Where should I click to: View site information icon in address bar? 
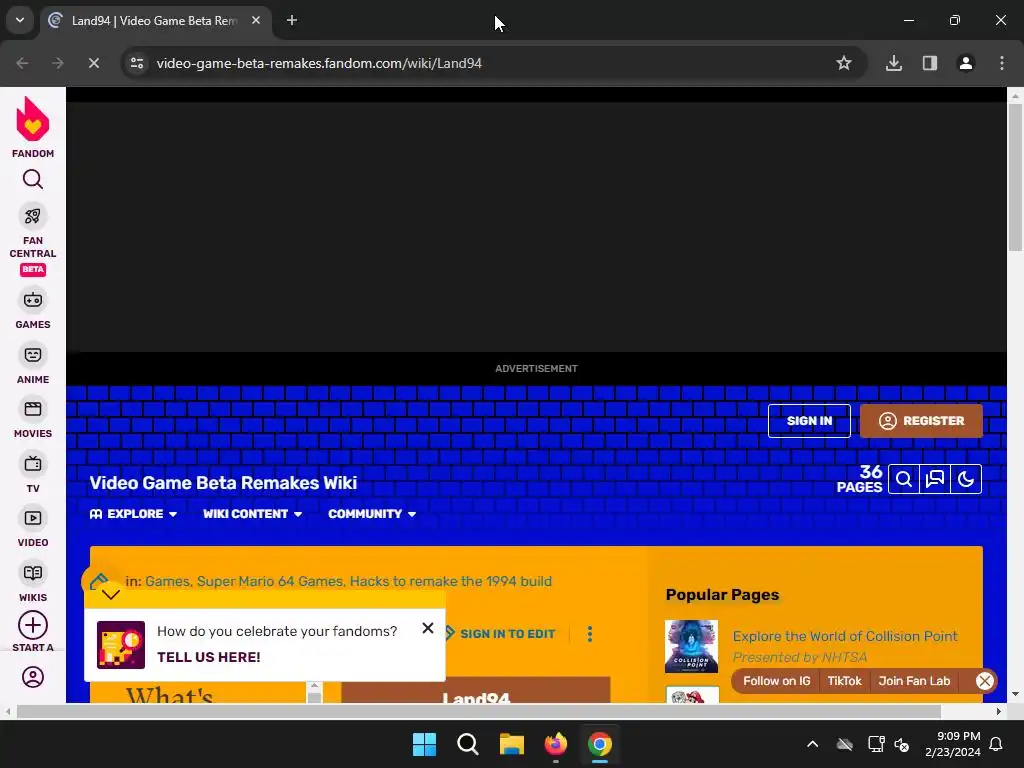coord(137,63)
